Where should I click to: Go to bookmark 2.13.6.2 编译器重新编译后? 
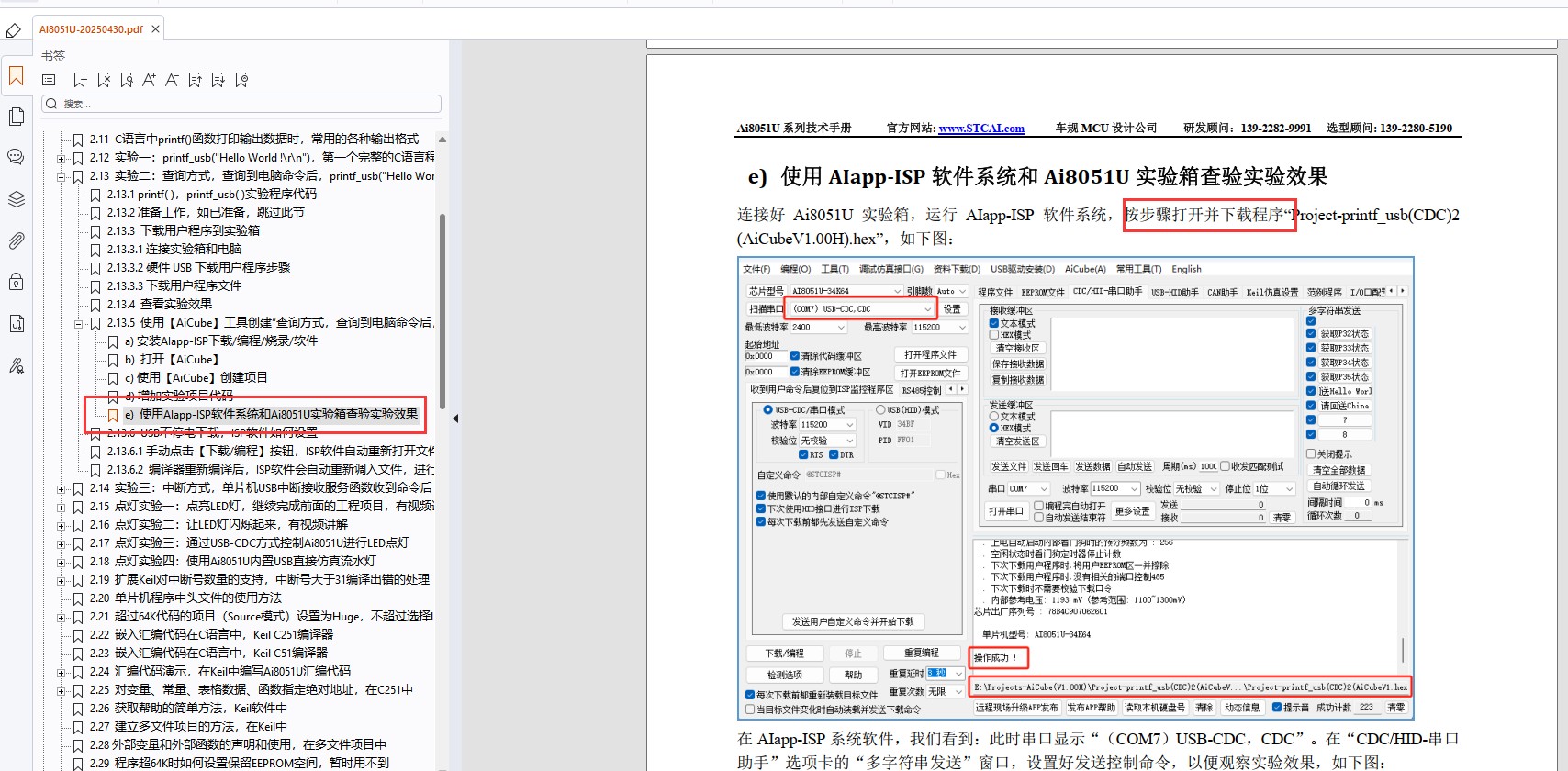271,470
